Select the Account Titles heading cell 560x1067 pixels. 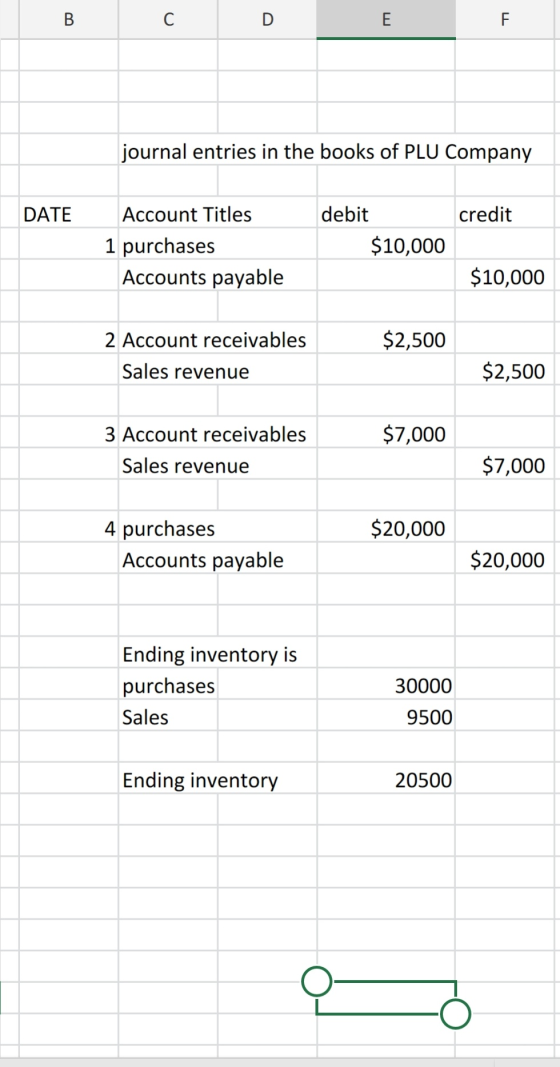click(x=186, y=214)
